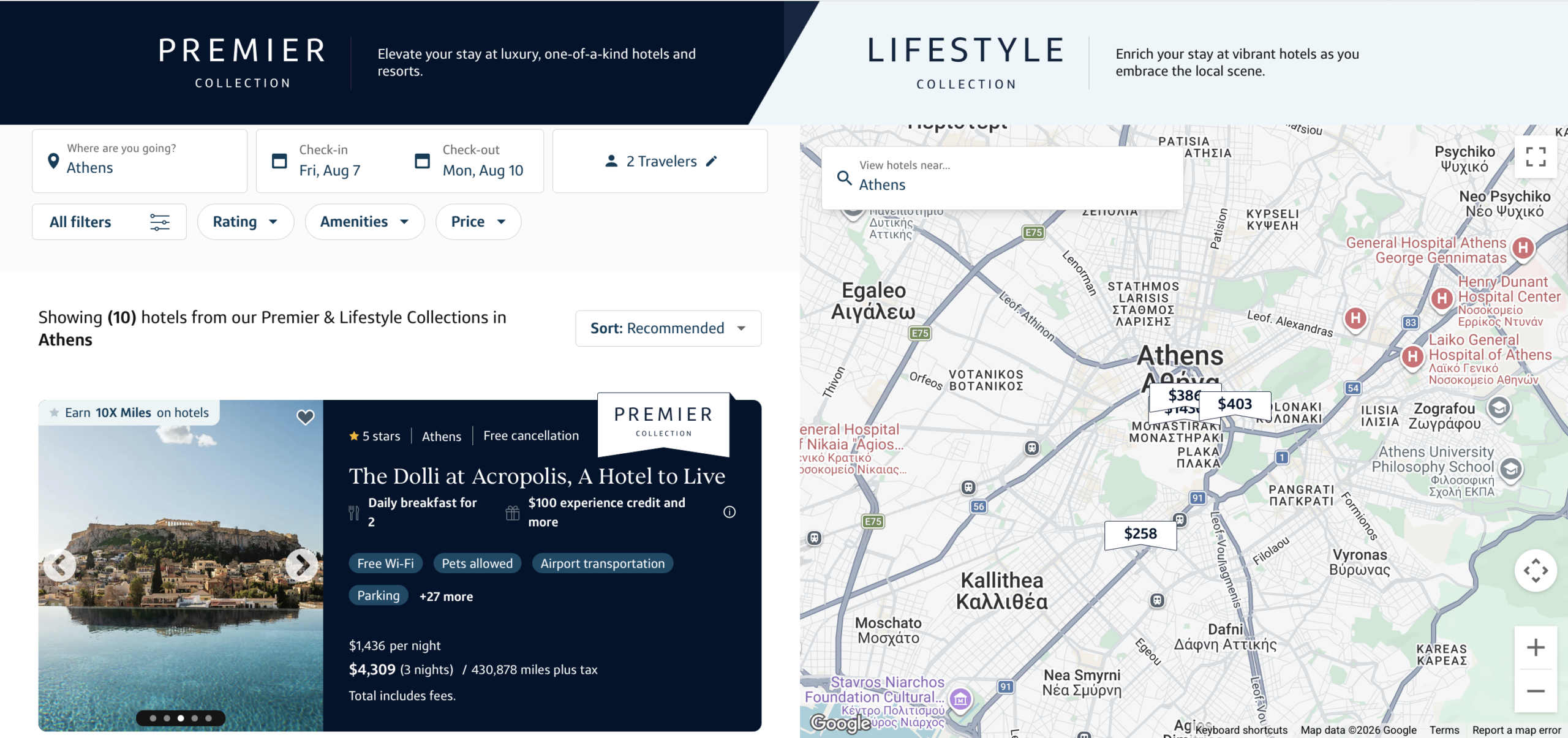
Task: Click the Free cancellation label
Action: click(x=531, y=435)
